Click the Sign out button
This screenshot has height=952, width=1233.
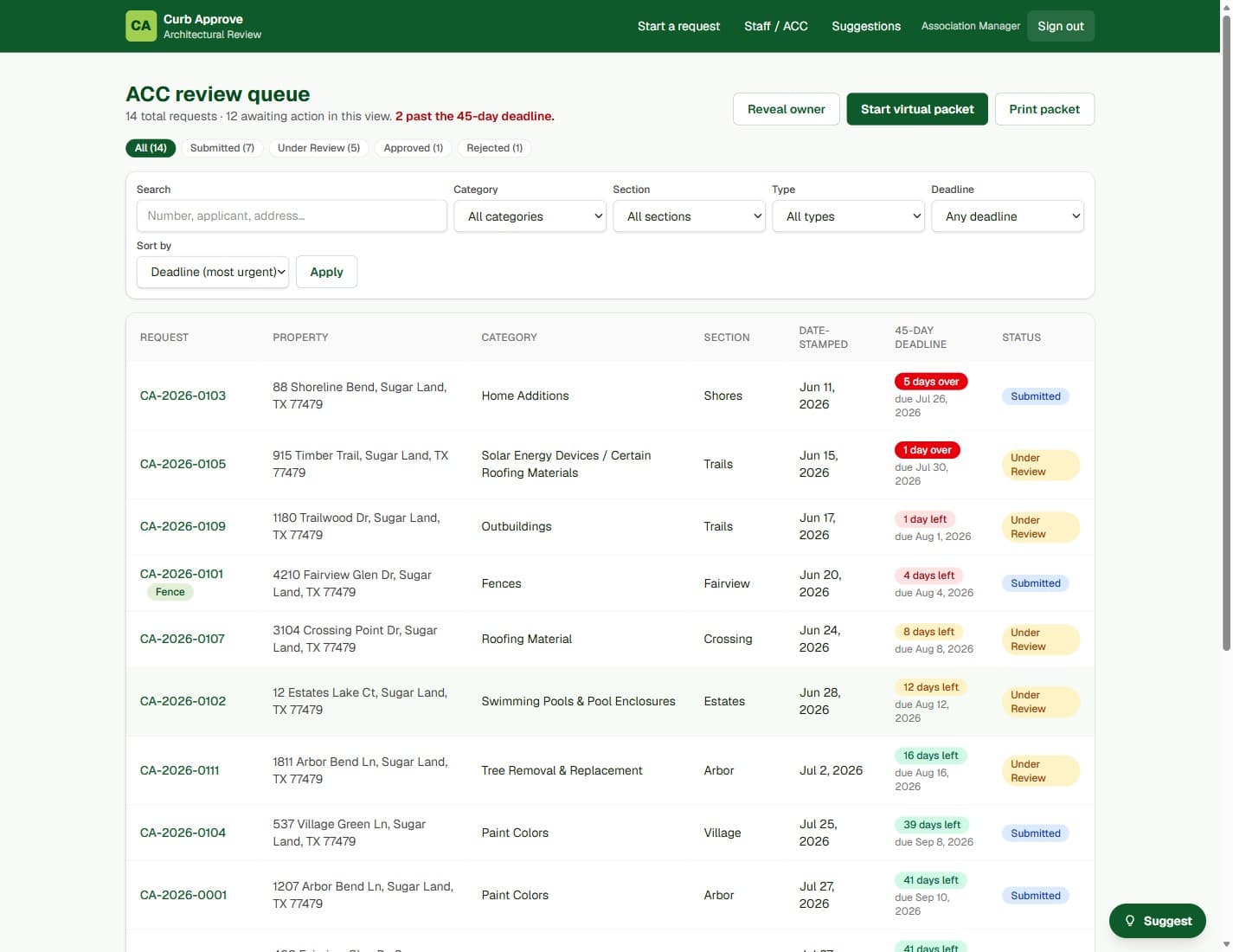pos(1061,26)
